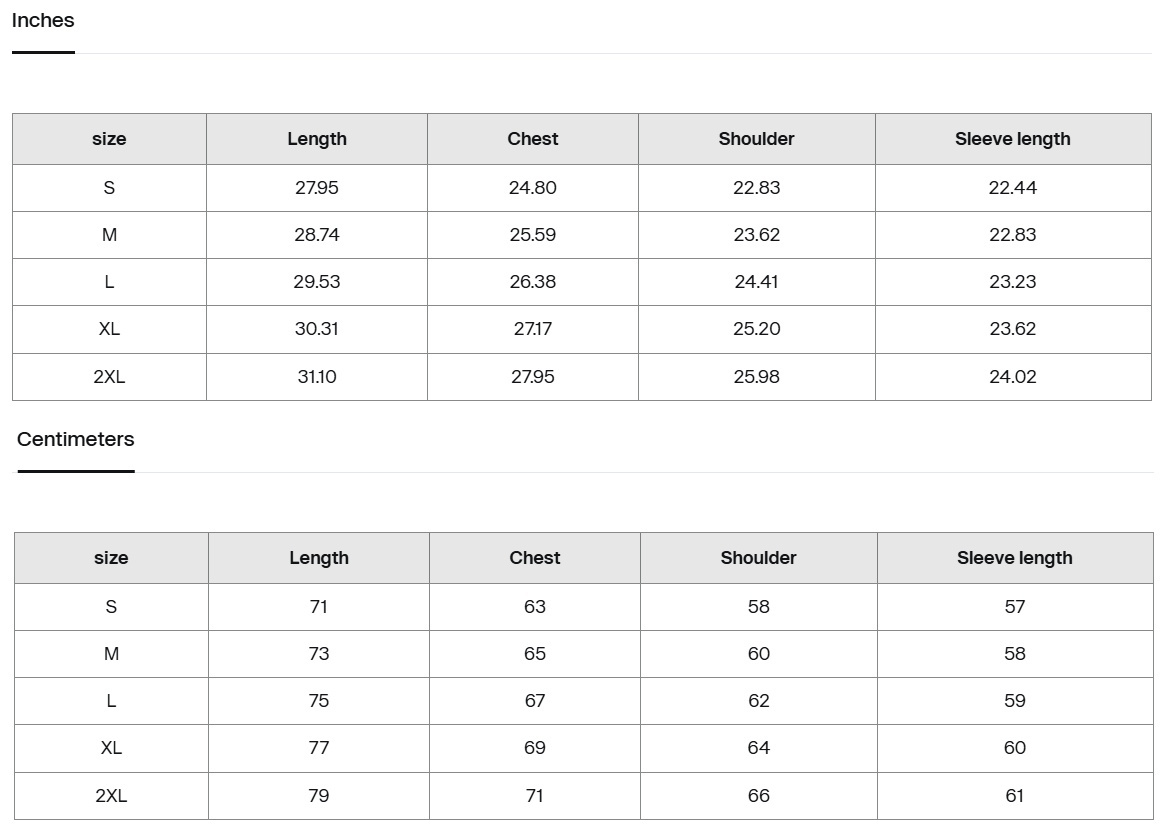Select the 79 length cell in centimeters
This screenshot has height=834, width=1167.
(319, 796)
